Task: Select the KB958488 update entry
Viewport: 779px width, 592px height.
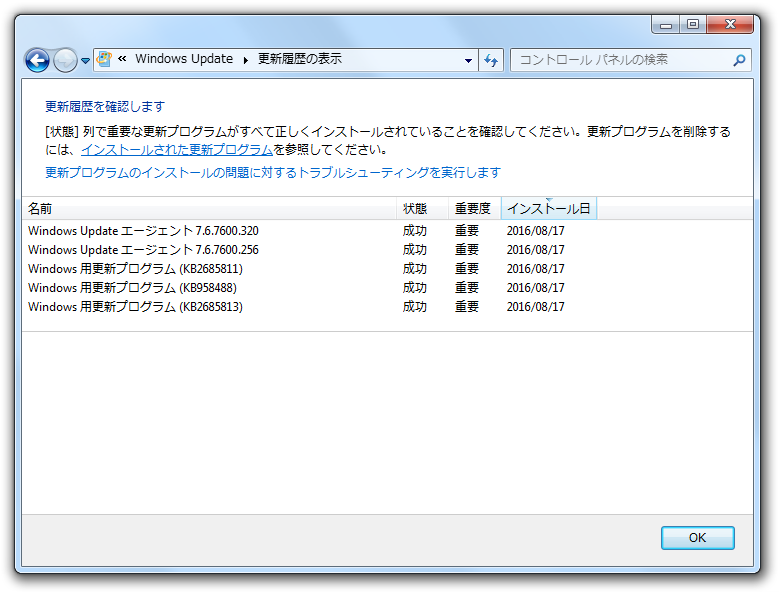Action: pyautogui.click(x=132, y=288)
